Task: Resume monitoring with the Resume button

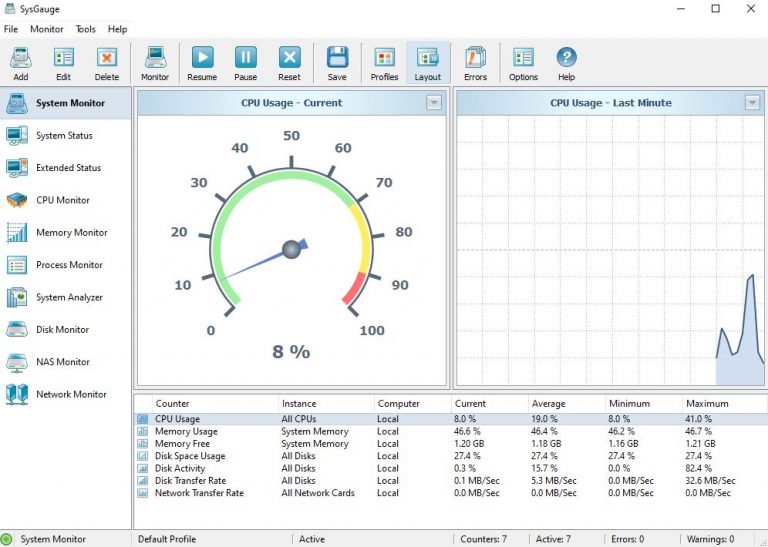Action: [x=202, y=63]
